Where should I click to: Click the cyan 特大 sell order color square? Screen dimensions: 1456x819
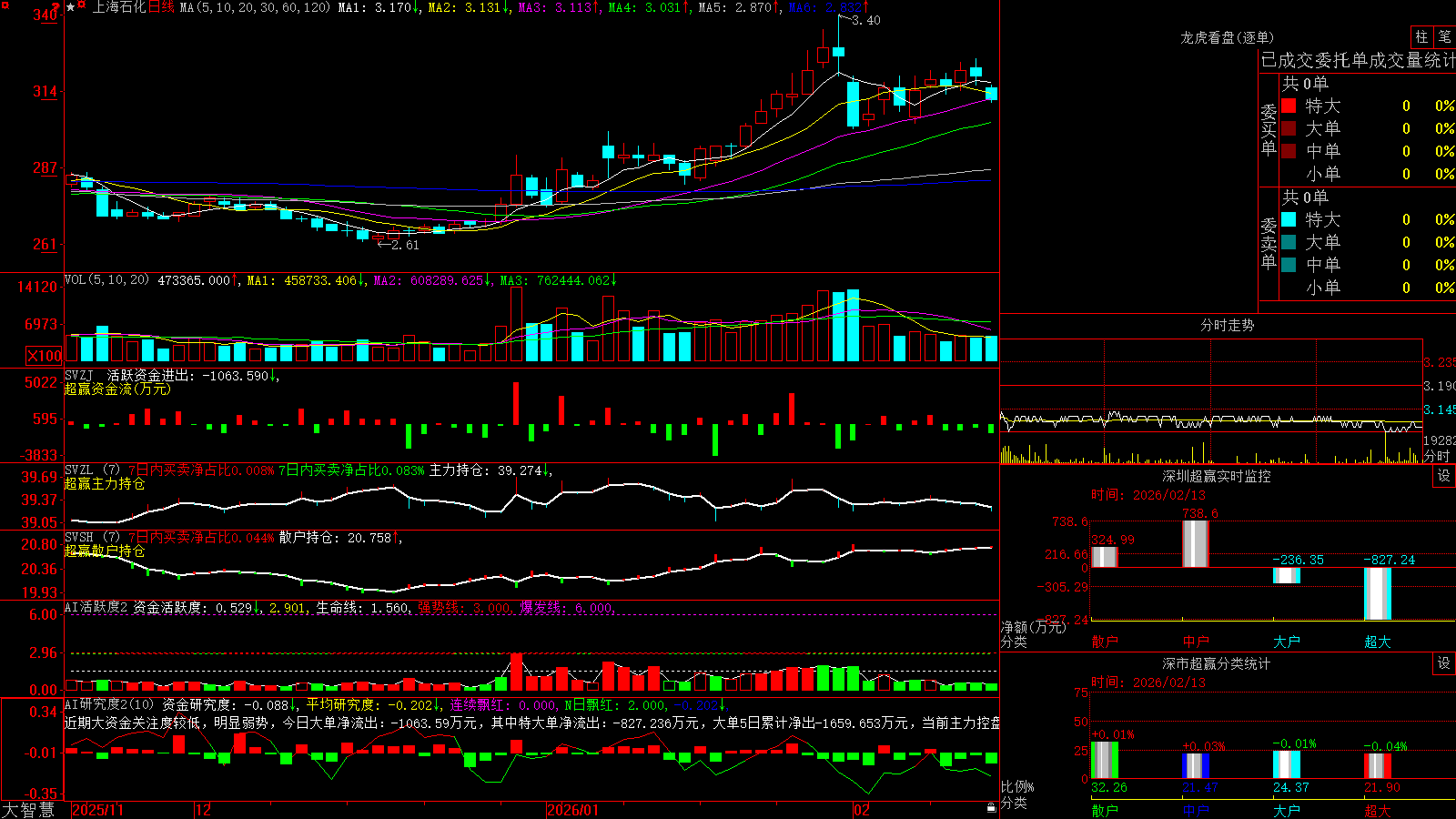(x=1289, y=219)
